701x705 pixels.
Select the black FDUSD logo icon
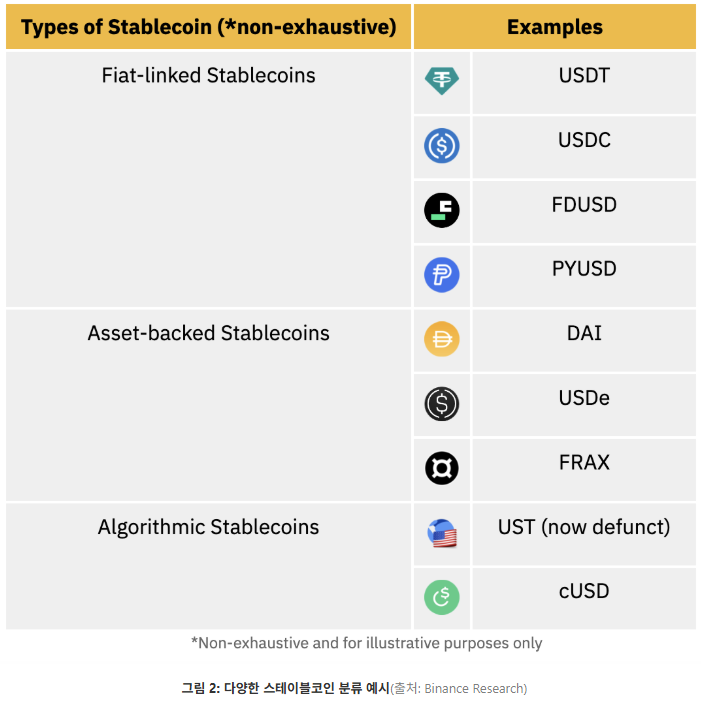[x=442, y=210]
